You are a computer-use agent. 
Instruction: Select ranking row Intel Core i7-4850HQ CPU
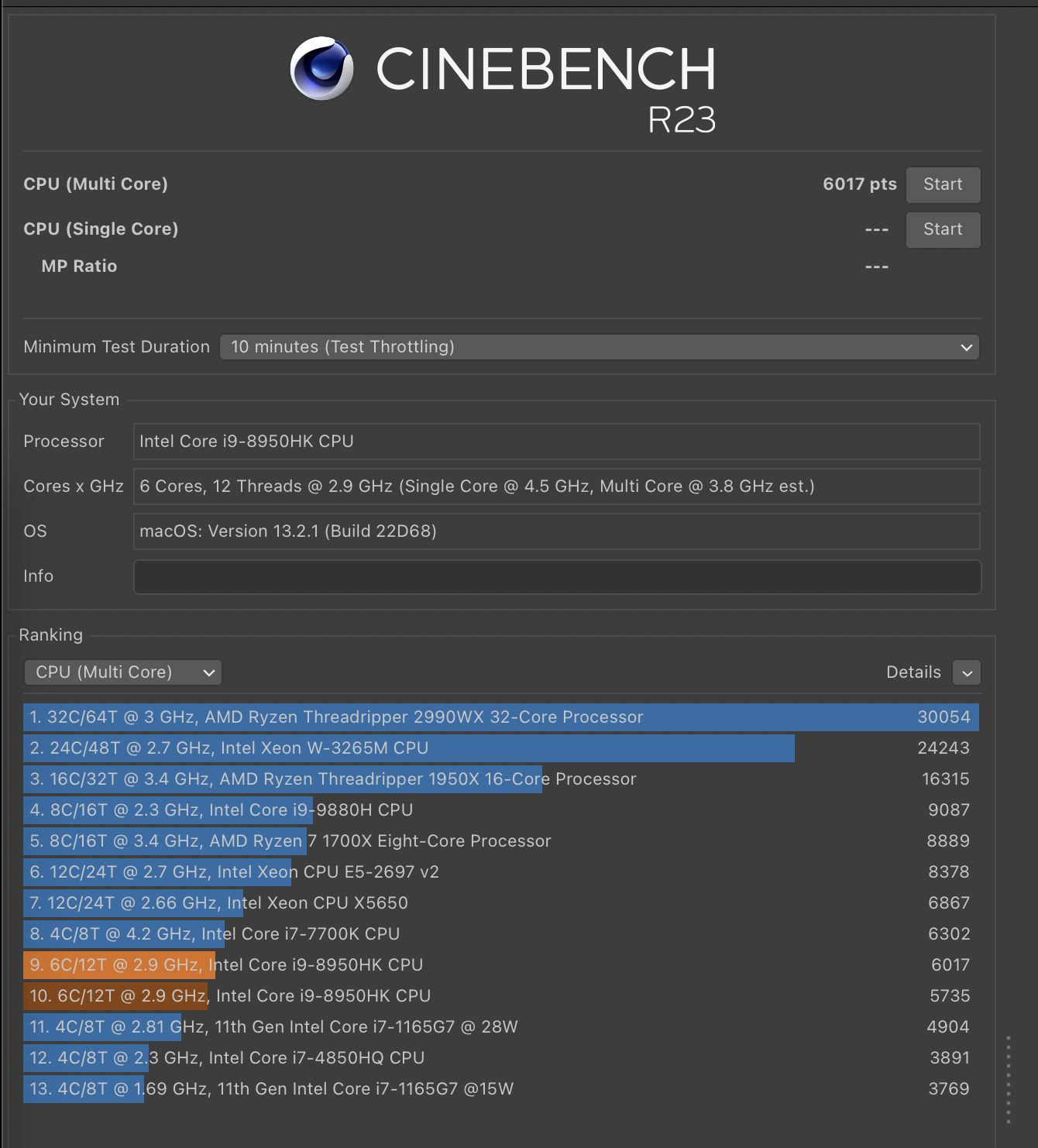(x=501, y=1058)
